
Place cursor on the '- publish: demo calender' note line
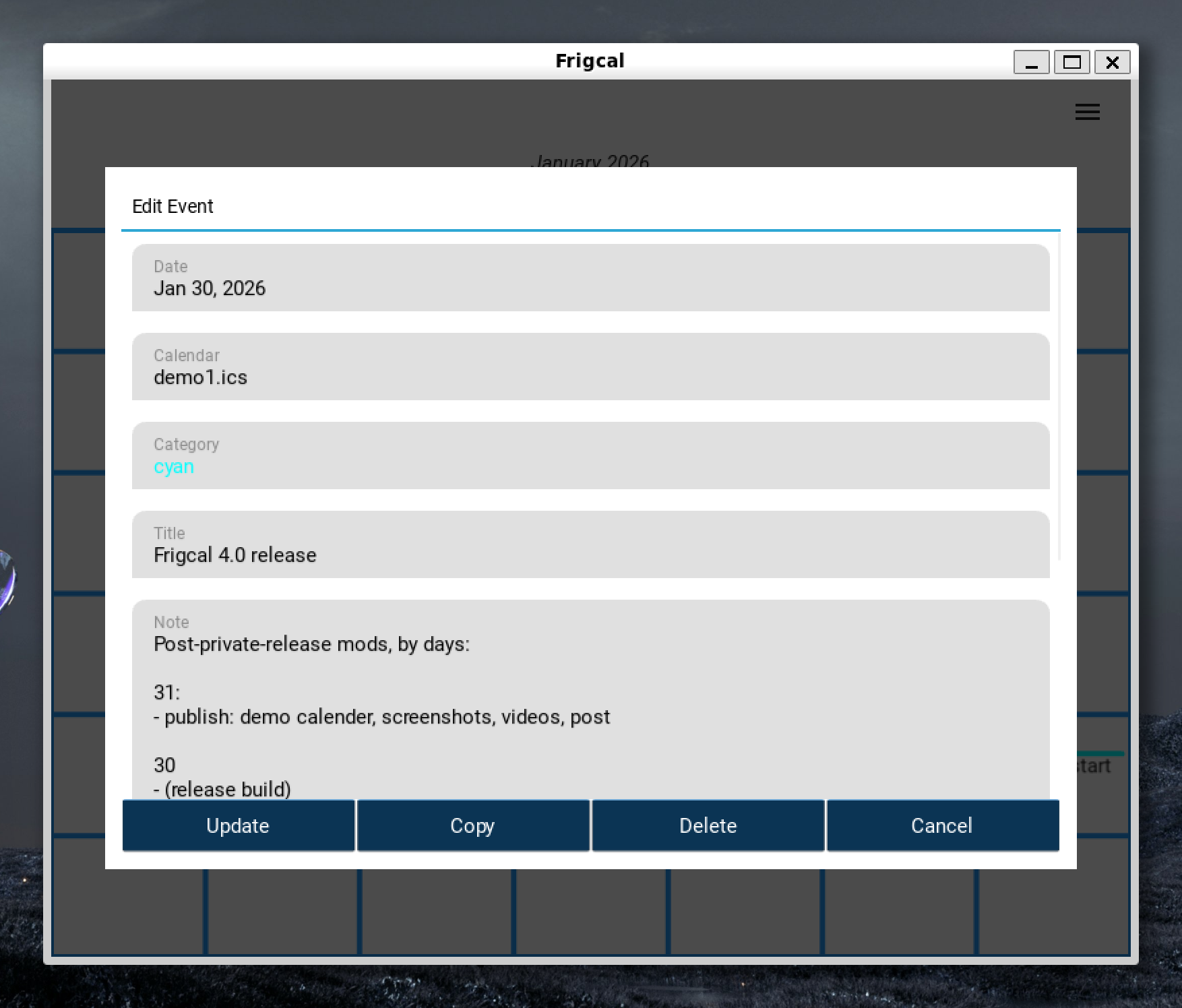pos(381,717)
